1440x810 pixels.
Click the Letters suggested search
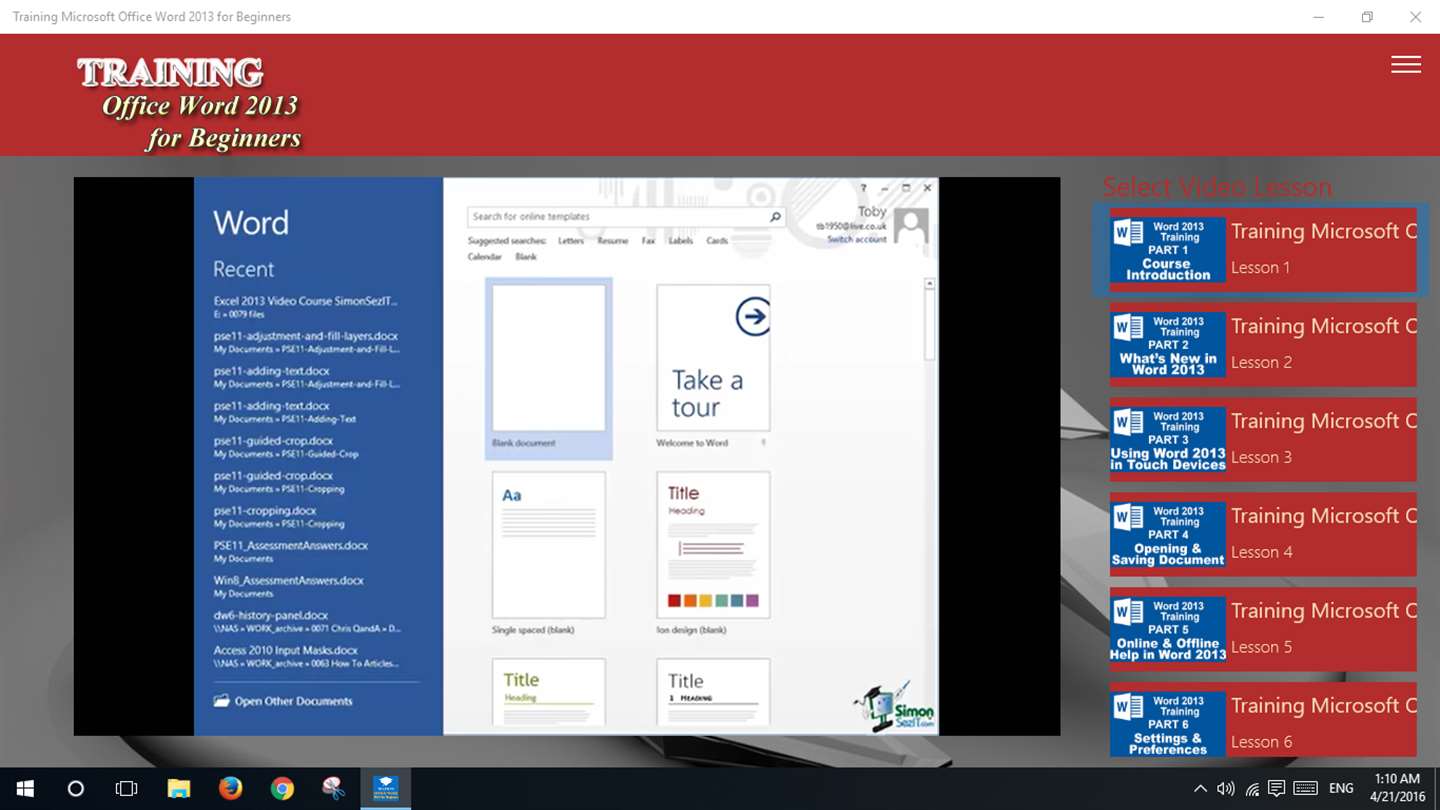tap(571, 241)
